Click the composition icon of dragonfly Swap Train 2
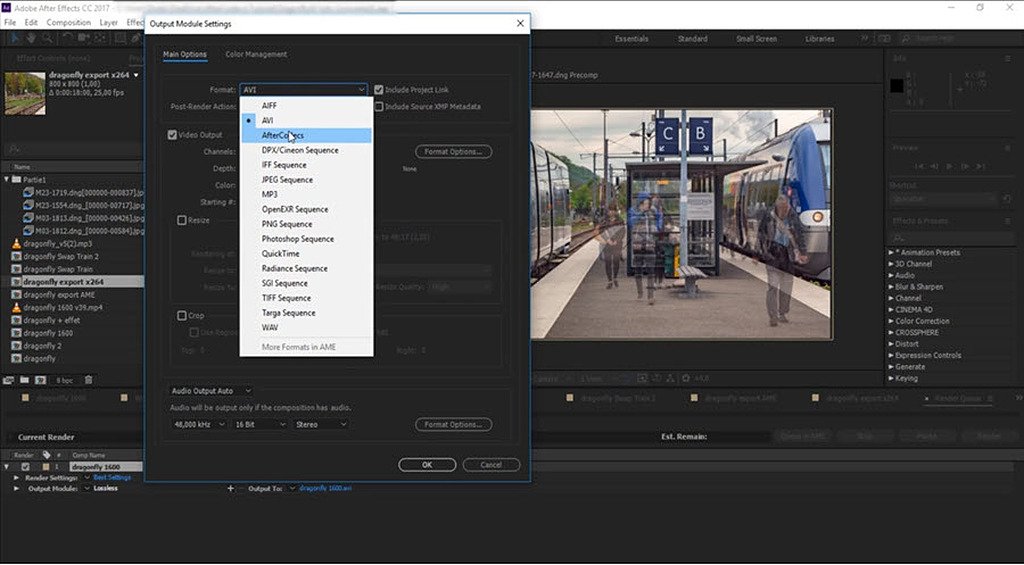 (16, 256)
